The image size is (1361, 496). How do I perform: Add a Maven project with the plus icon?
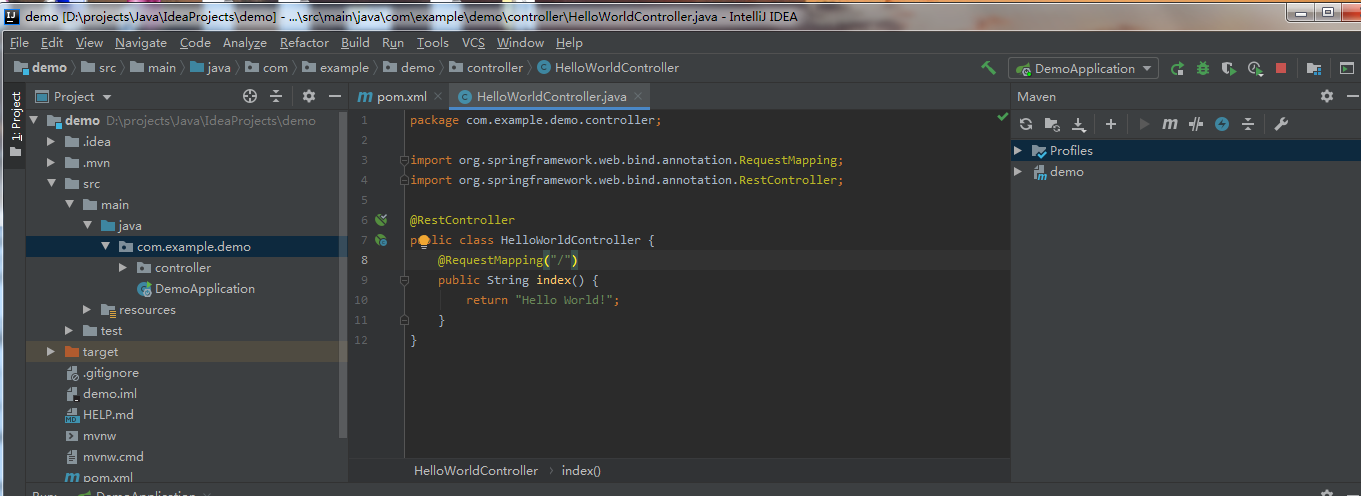(x=1110, y=124)
